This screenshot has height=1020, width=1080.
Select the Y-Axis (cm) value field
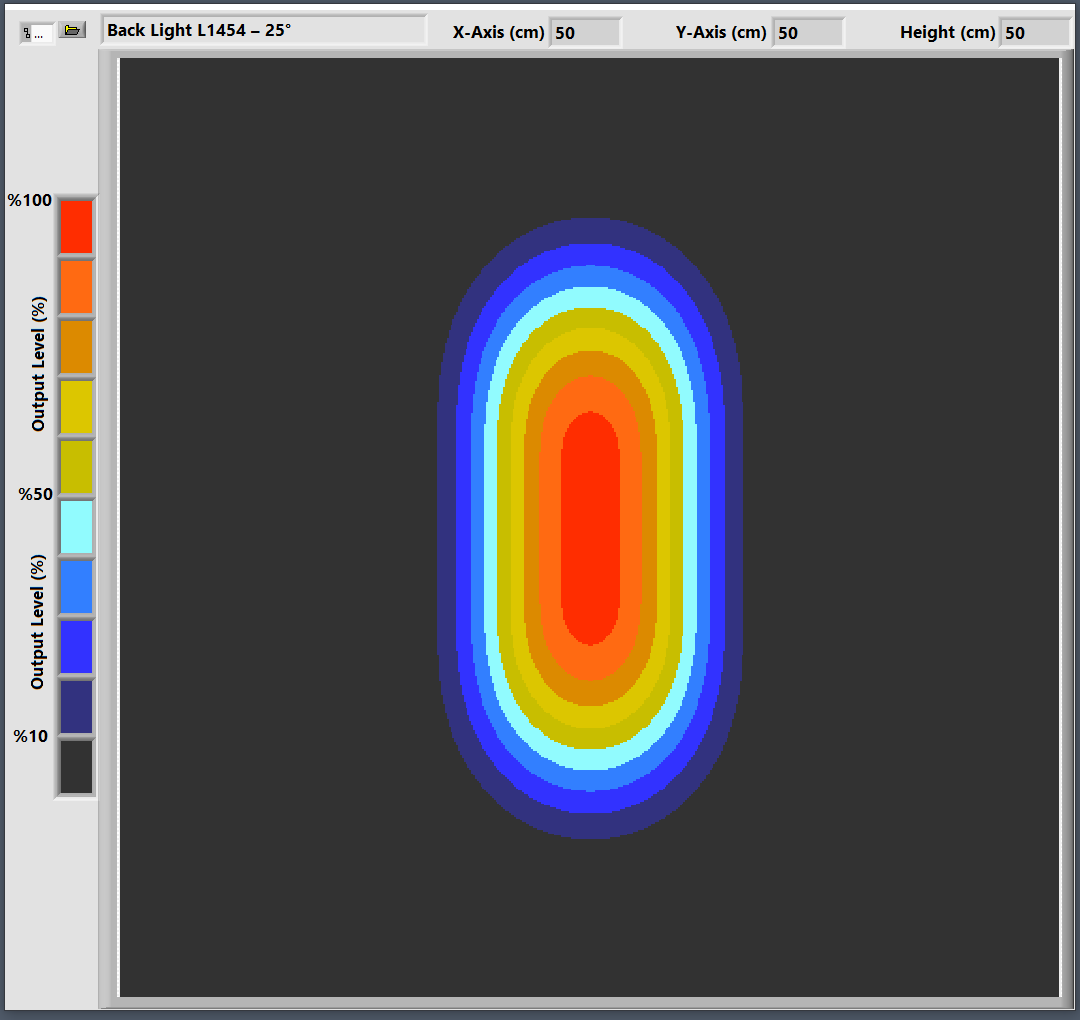pyautogui.click(x=808, y=32)
